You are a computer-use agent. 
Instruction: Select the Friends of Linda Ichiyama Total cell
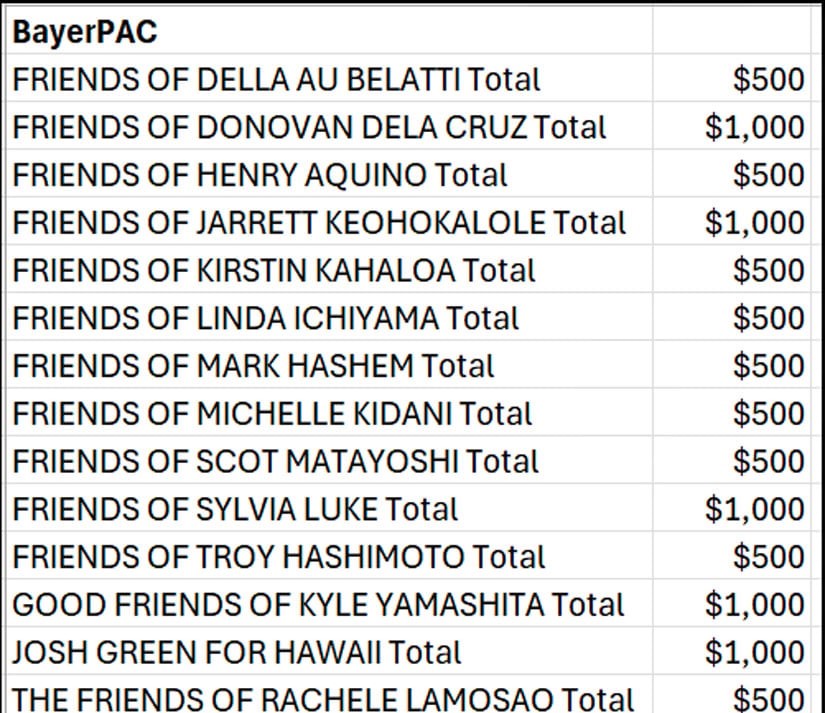pos(266,318)
